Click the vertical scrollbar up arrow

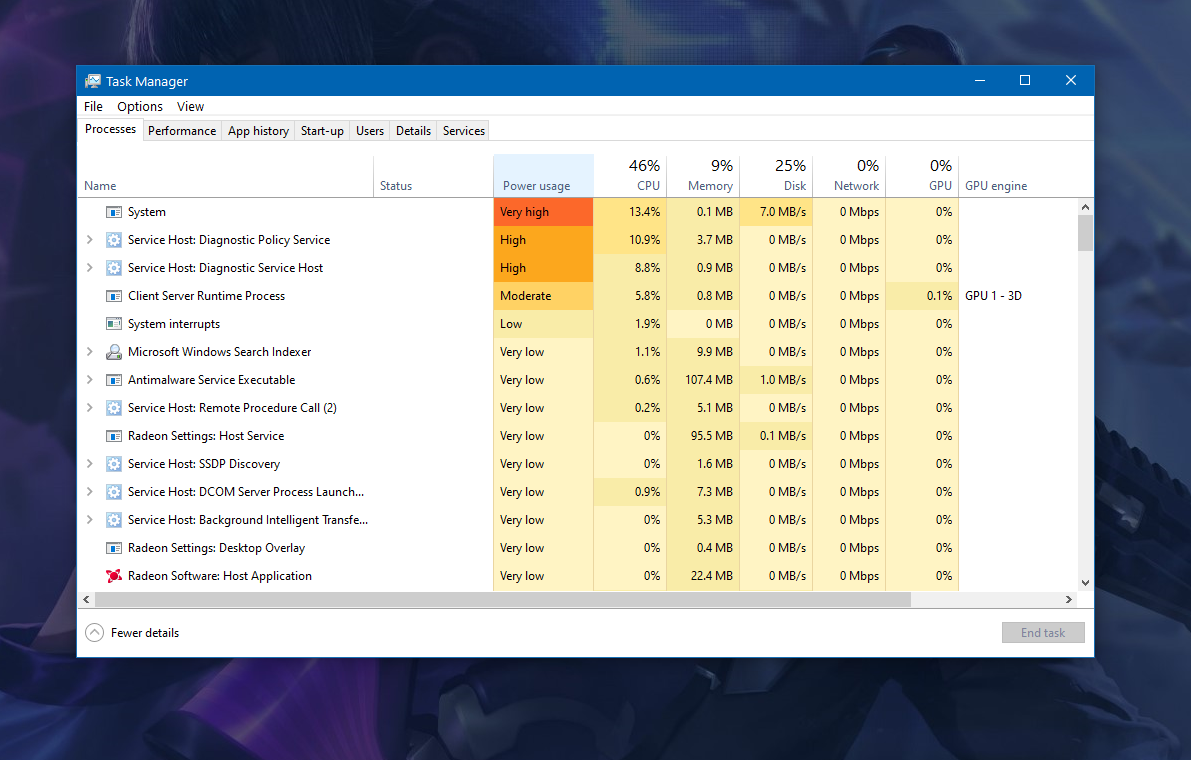(x=1085, y=207)
